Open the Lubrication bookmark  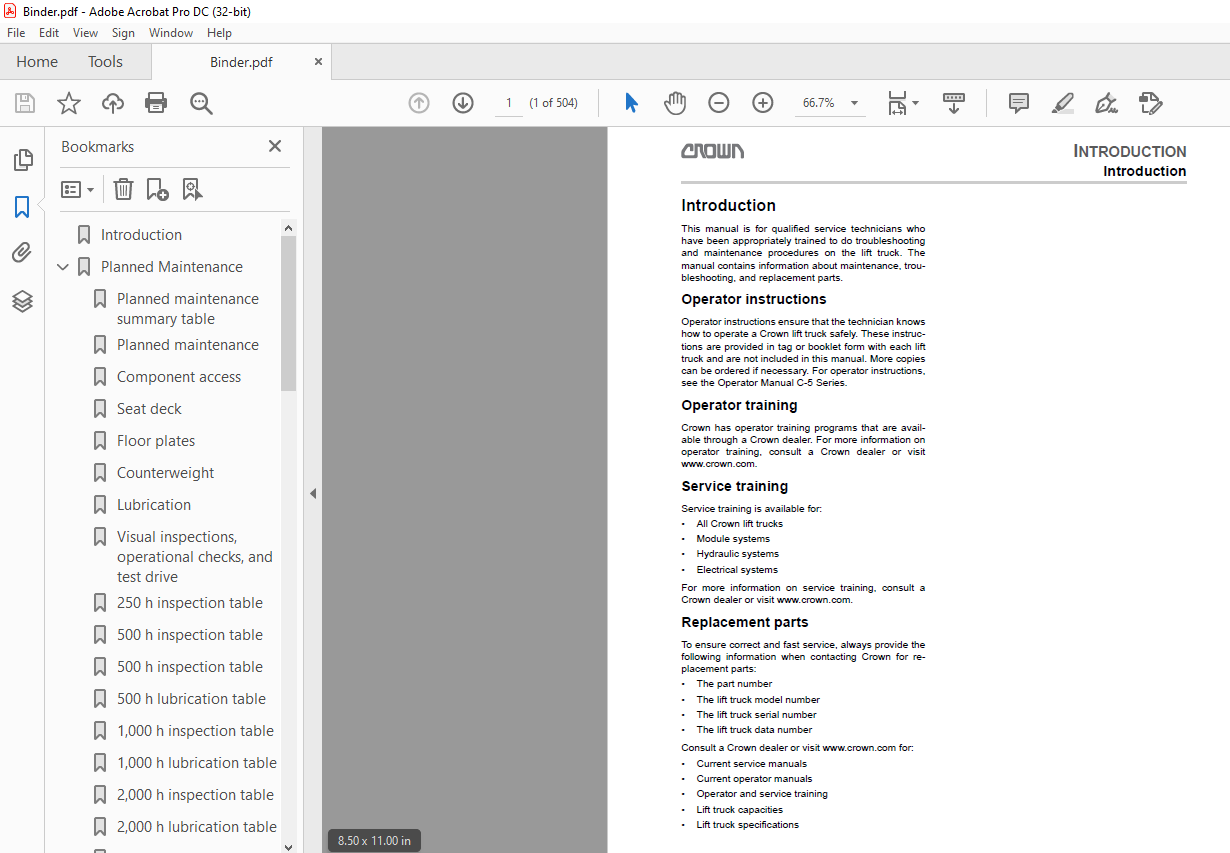coord(154,505)
